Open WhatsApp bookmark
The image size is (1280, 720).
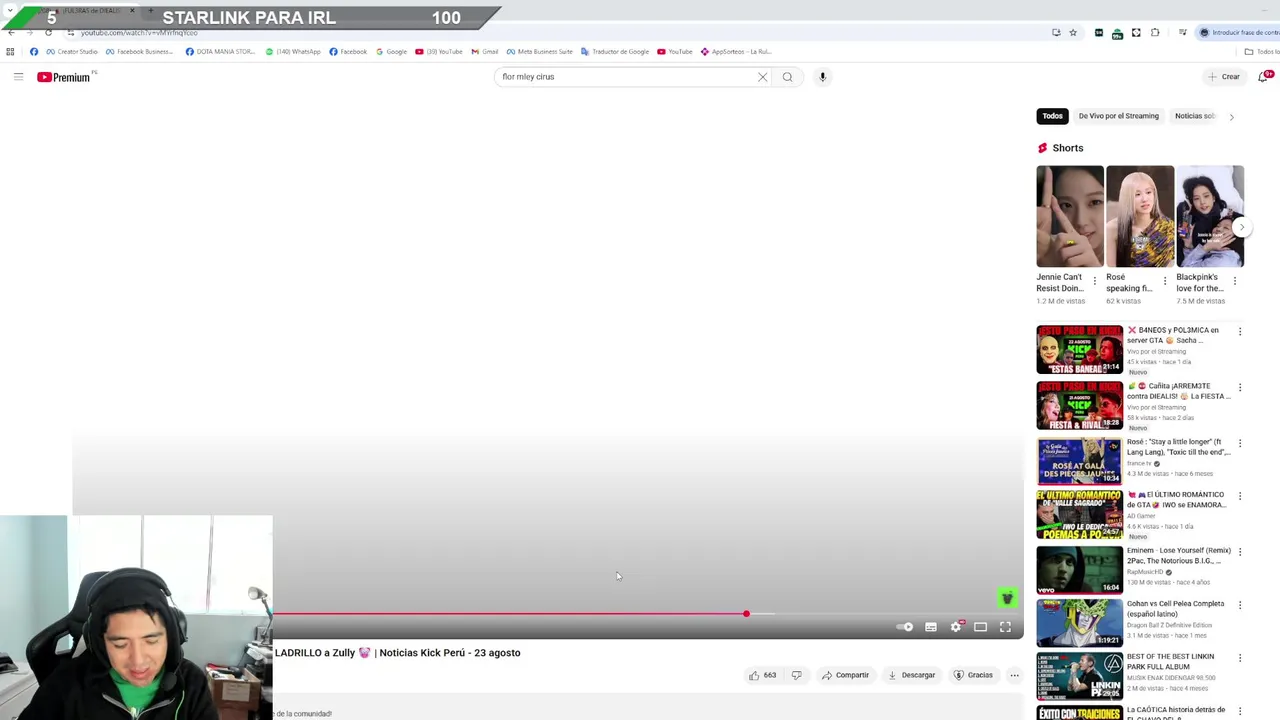[x=293, y=52]
